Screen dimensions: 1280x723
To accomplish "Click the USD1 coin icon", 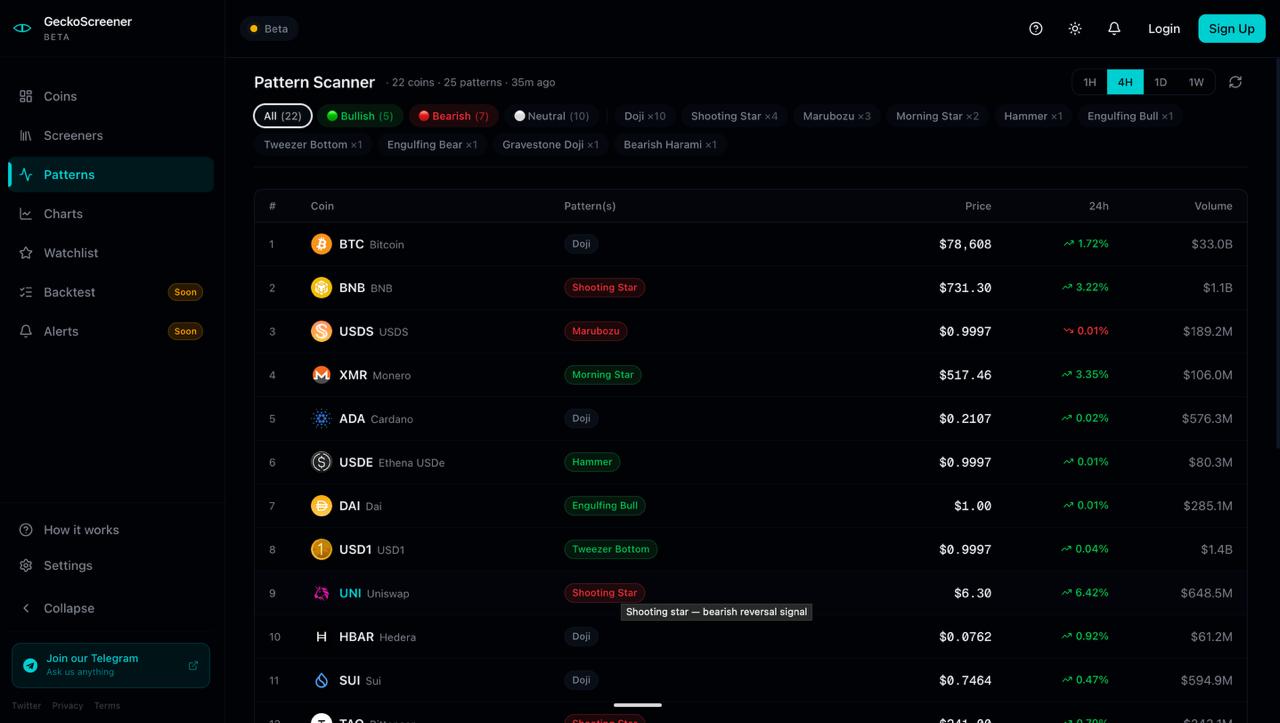I will pos(321,549).
